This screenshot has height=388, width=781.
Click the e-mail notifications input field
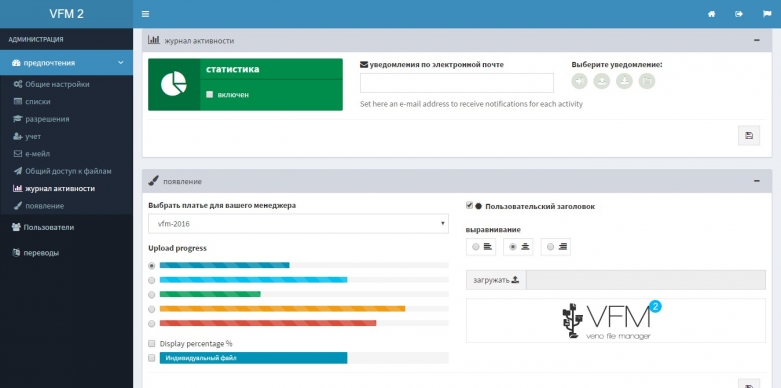coord(457,83)
